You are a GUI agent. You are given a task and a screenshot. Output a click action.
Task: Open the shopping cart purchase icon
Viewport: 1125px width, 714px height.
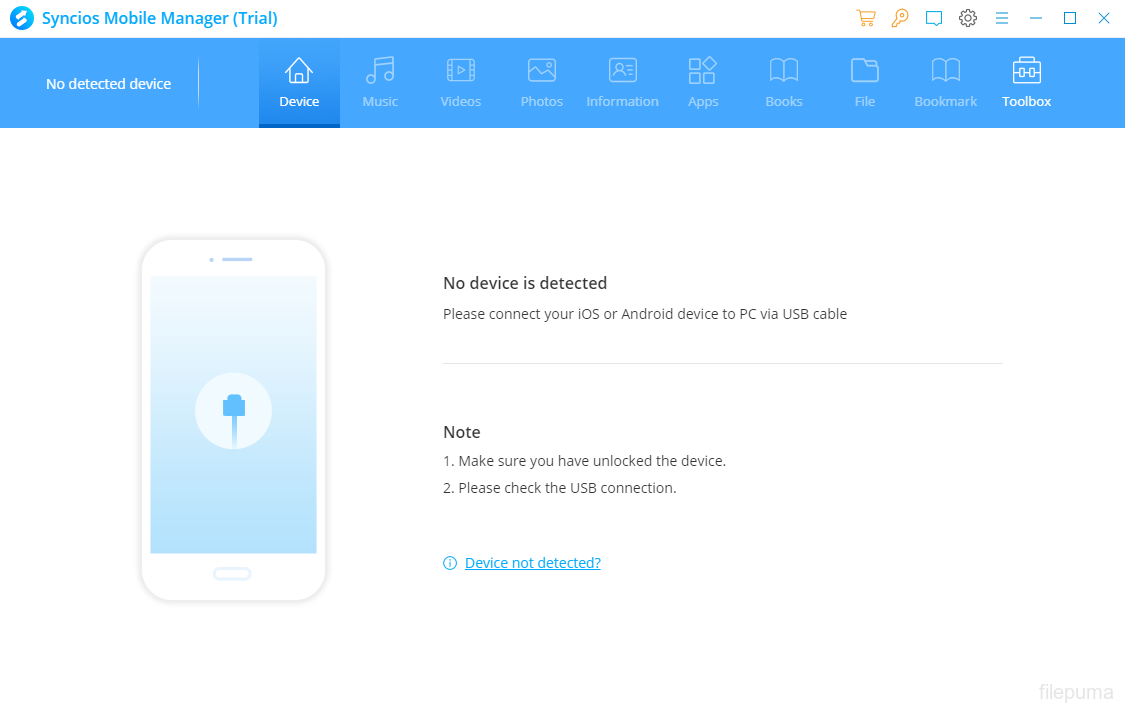point(865,18)
